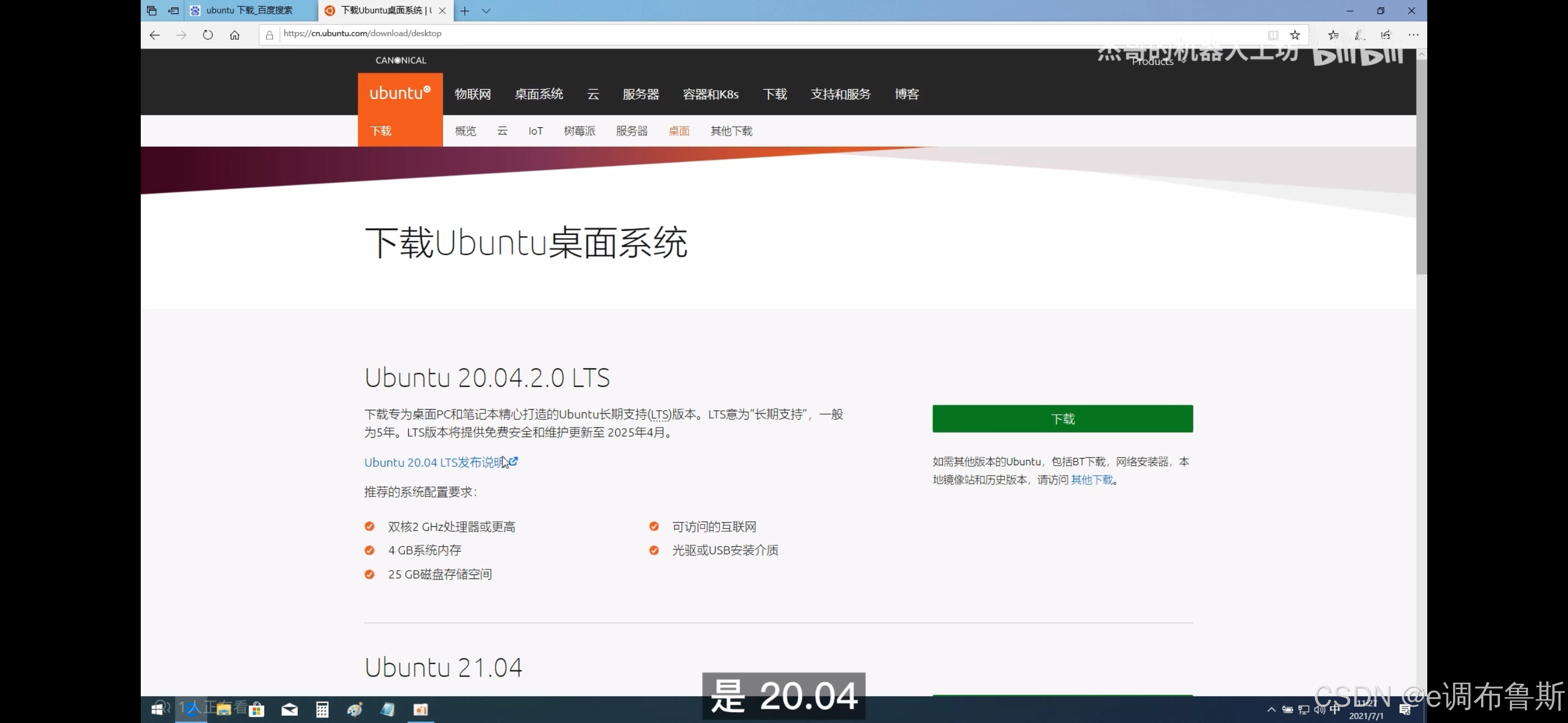Screen dimensions: 1568x723
Task: Open 支持和服务 navigation item
Action: (841, 94)
